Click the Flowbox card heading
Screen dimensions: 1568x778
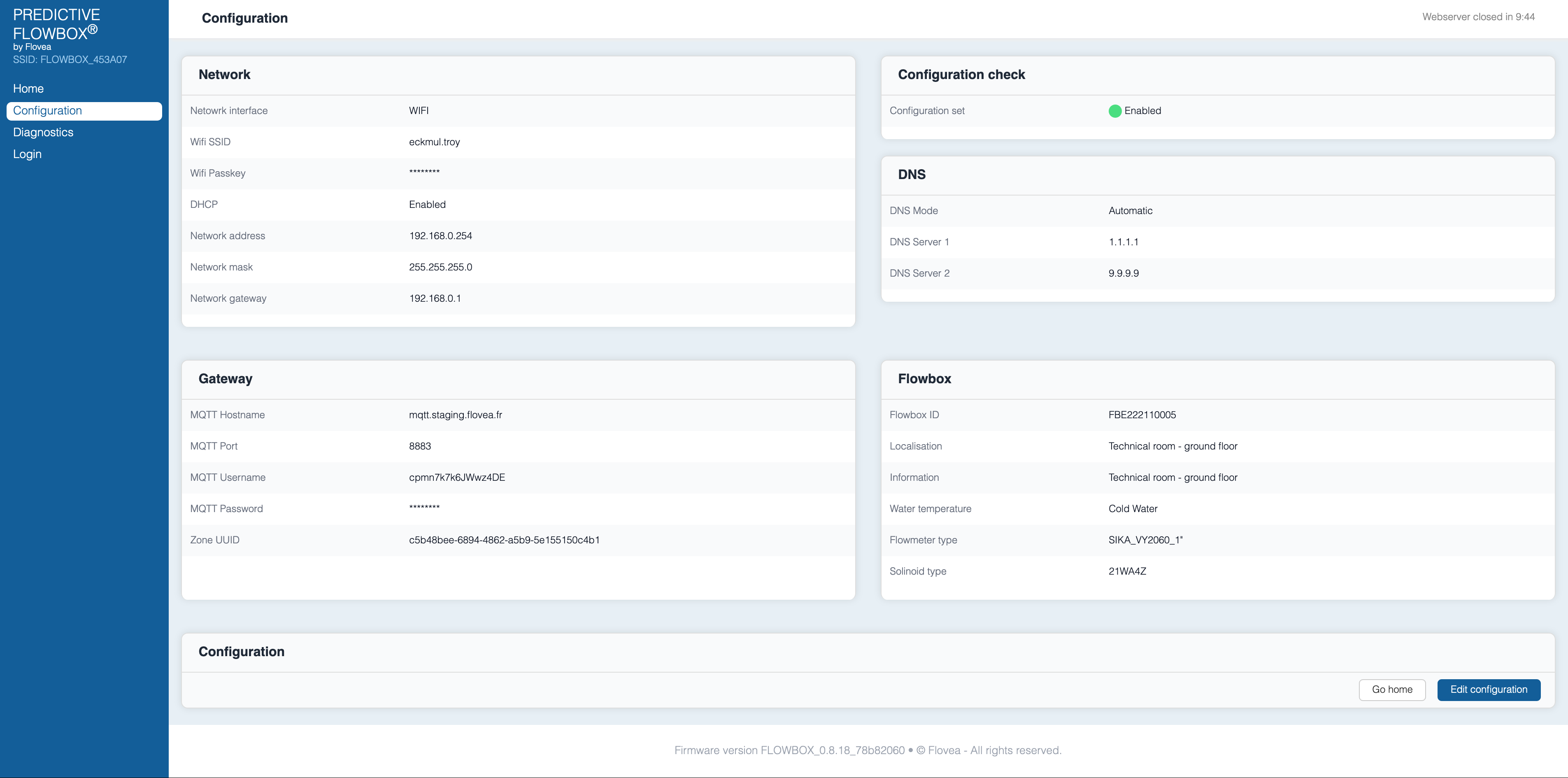(925, 379)
